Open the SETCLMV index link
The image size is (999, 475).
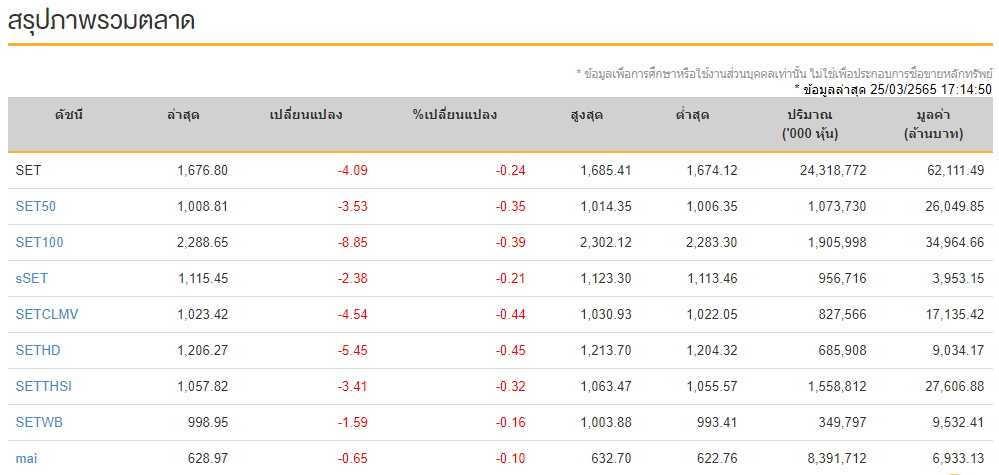click(x=47, y=315)
